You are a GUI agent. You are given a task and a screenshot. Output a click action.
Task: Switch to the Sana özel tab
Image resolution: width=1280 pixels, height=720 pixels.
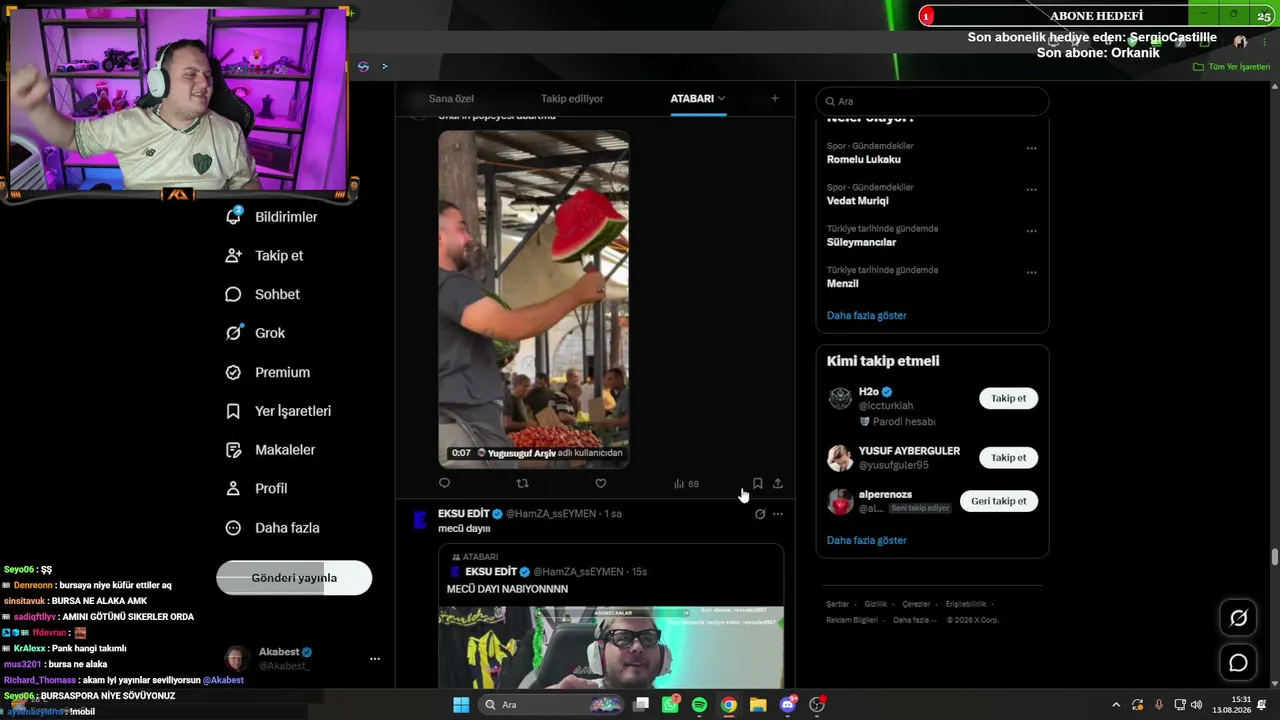[451, 98]
